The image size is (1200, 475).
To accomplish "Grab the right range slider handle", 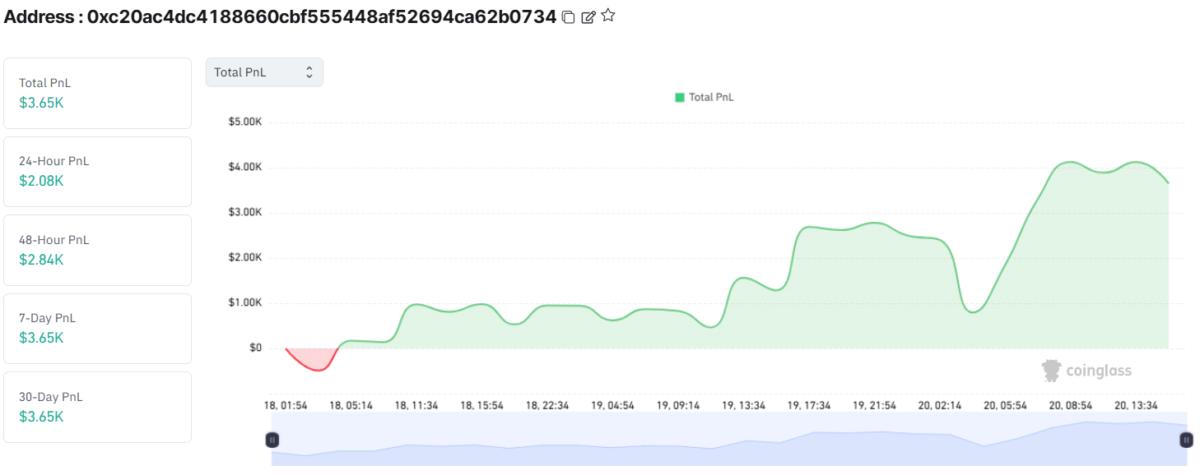I will tap(1186, 439).
